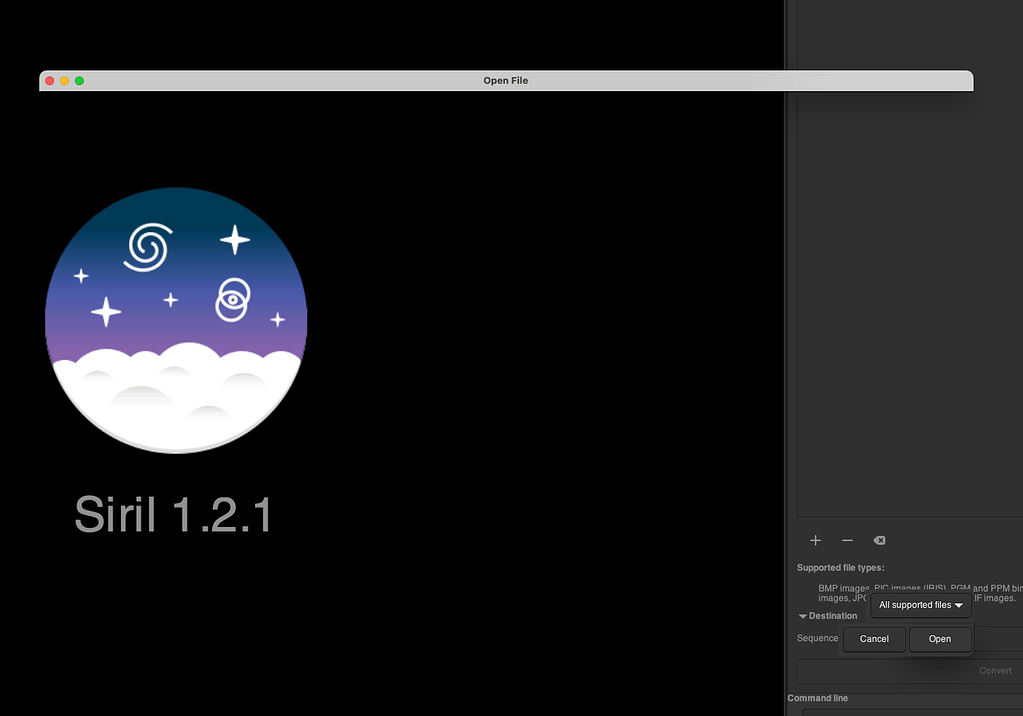Add files to convert using the plus icon
1023x716 pixels.
click(x=815, y=540)
